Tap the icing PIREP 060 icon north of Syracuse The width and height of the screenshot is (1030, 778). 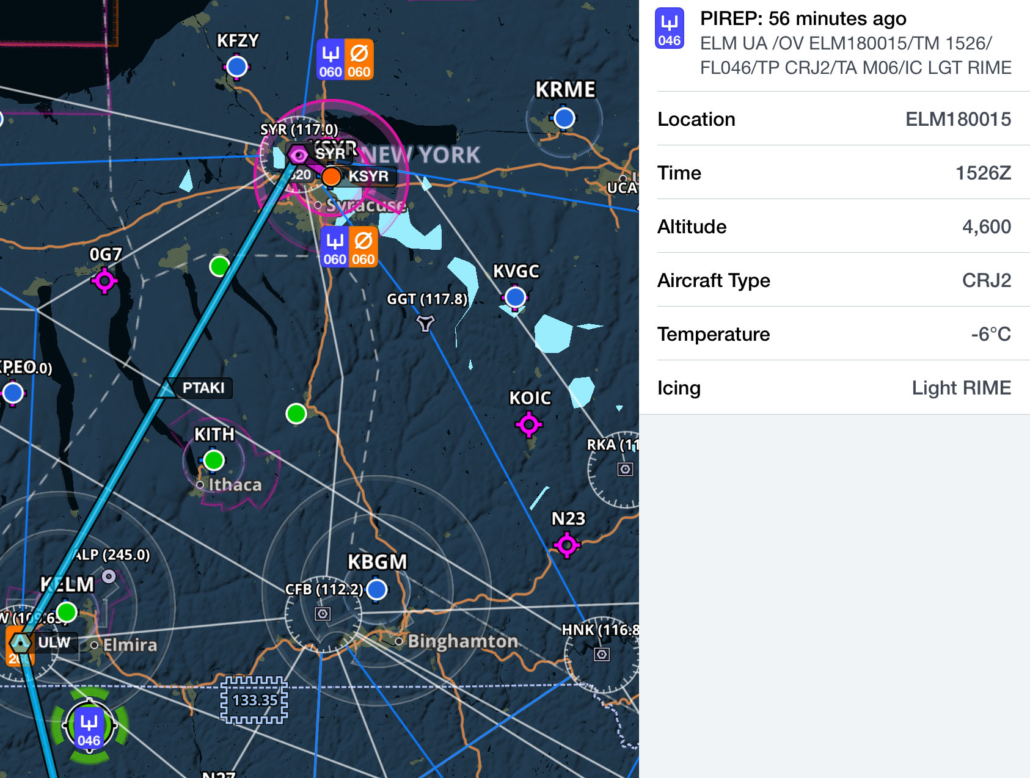(330, 60)
